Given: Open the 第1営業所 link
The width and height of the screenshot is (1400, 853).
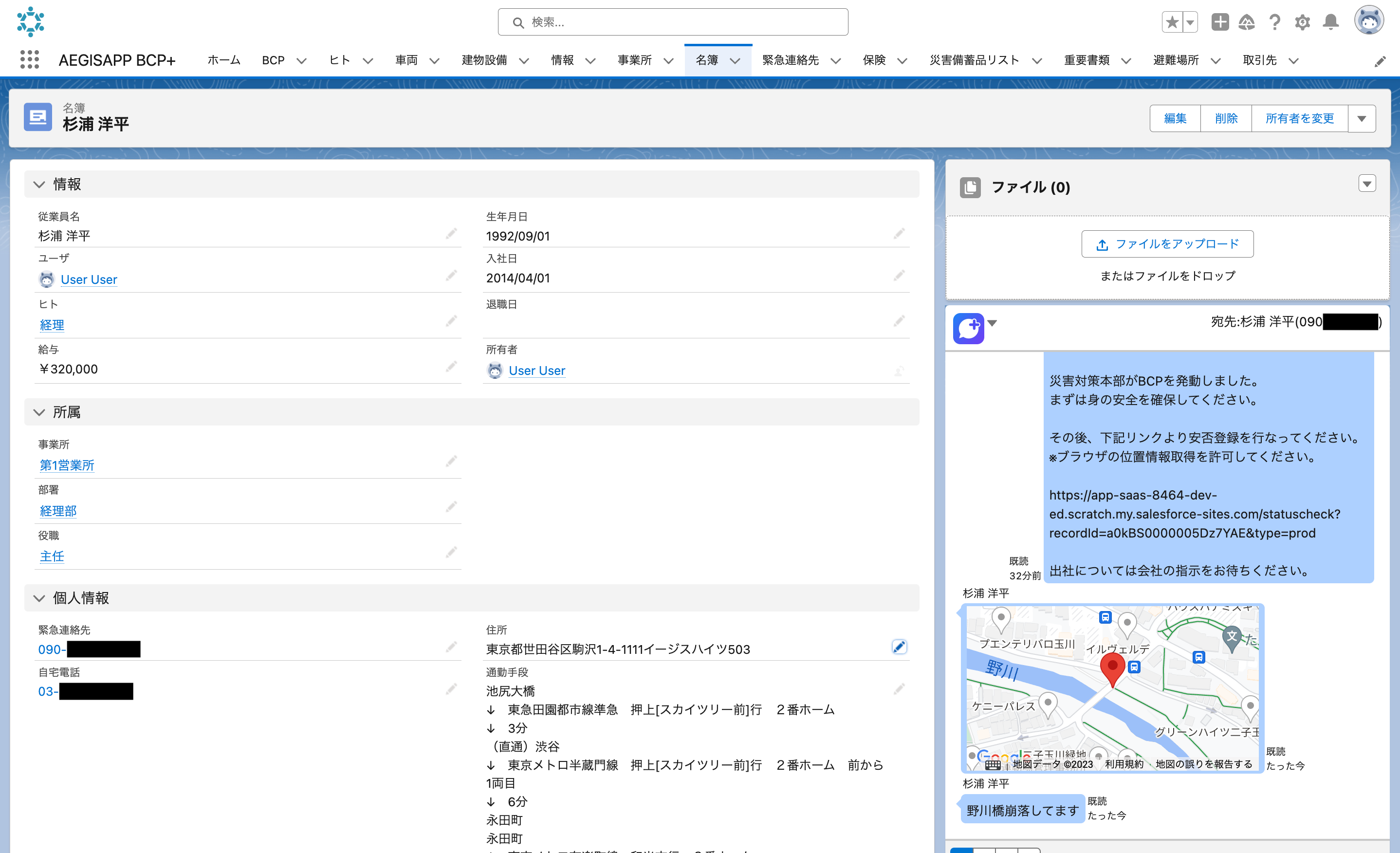Looking at the screenshot, I should 67,465.
